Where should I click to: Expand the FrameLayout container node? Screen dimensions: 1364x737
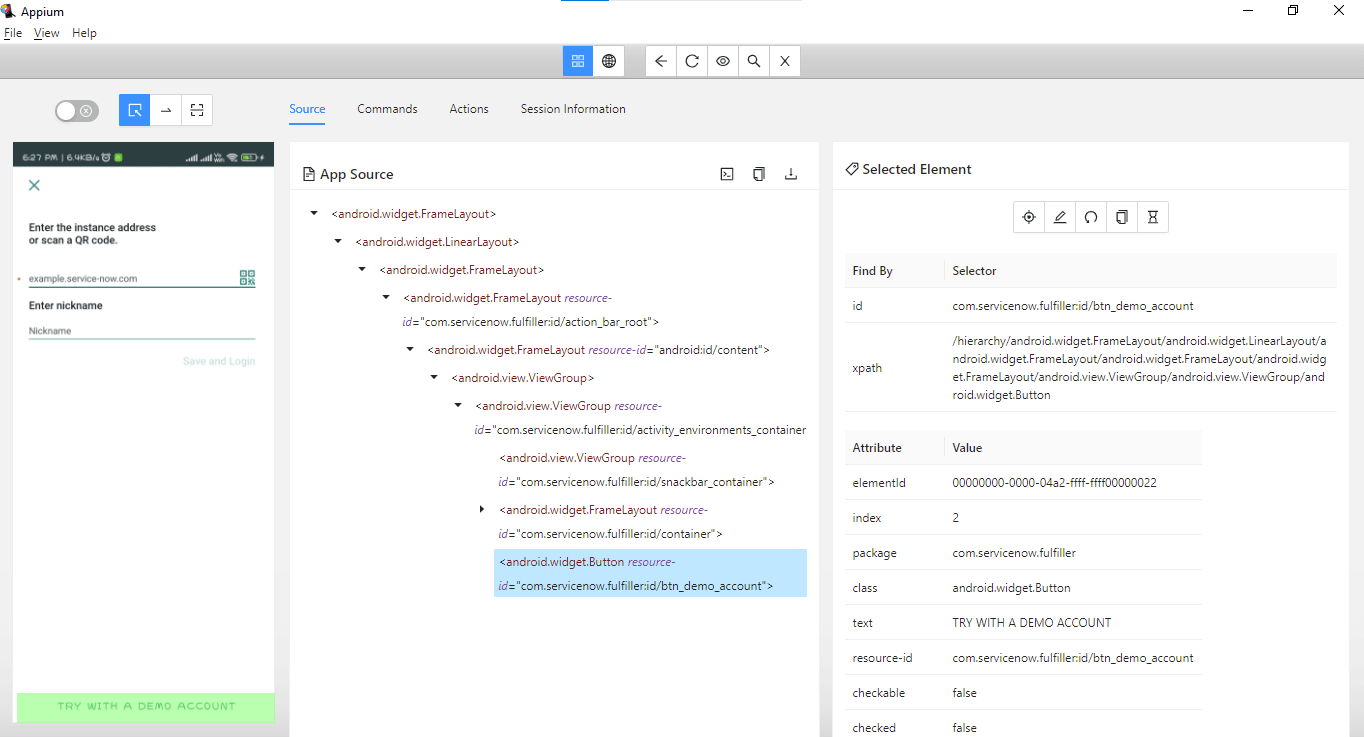click(x=482, y=510)
